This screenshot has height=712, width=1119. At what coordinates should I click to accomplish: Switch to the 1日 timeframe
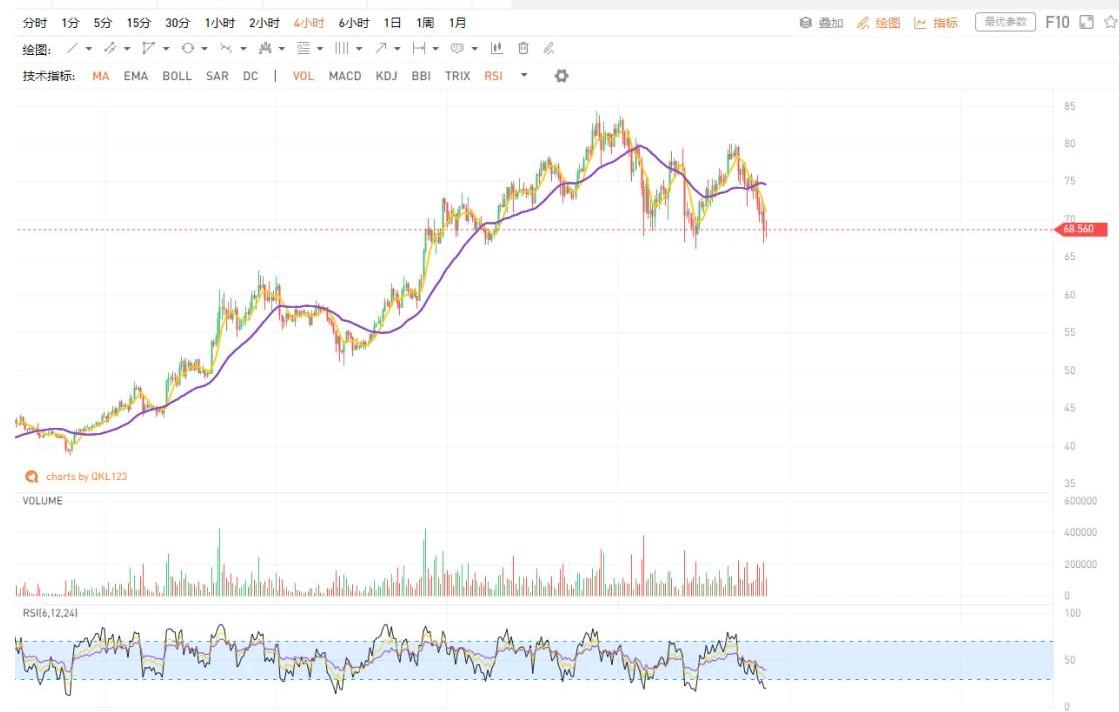pos(393,22)
